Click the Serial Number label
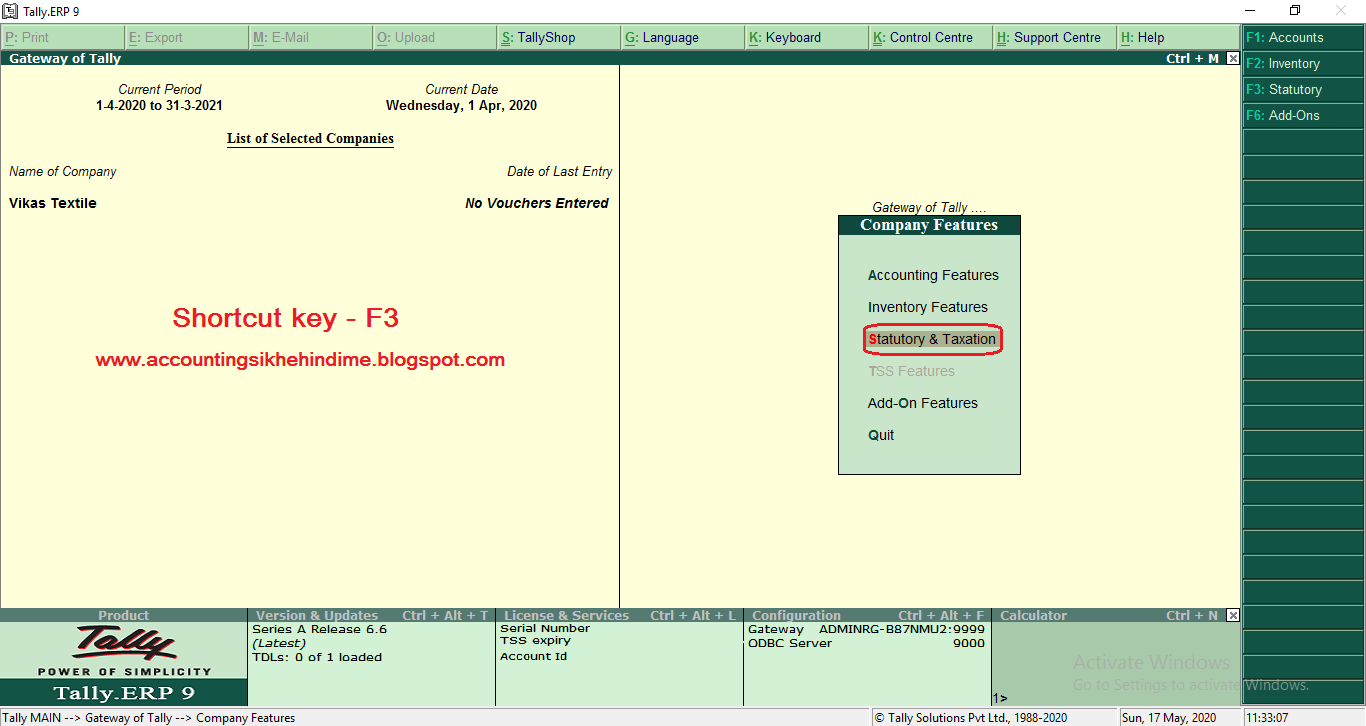The width and height of the screenshot is (1366, 726). 545,629
